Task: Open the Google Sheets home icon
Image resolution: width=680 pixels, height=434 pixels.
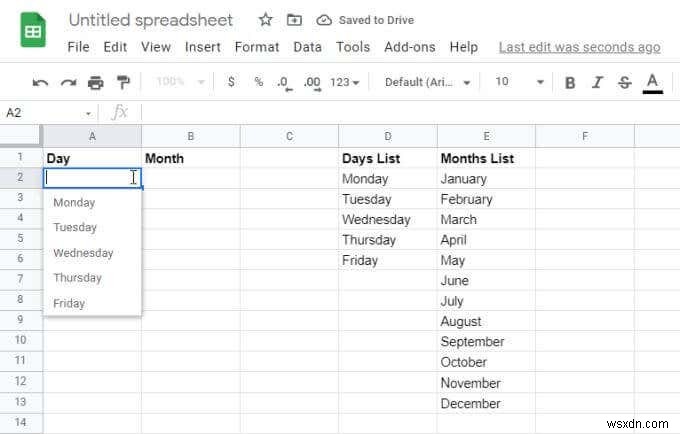Action: click(33, 31)
